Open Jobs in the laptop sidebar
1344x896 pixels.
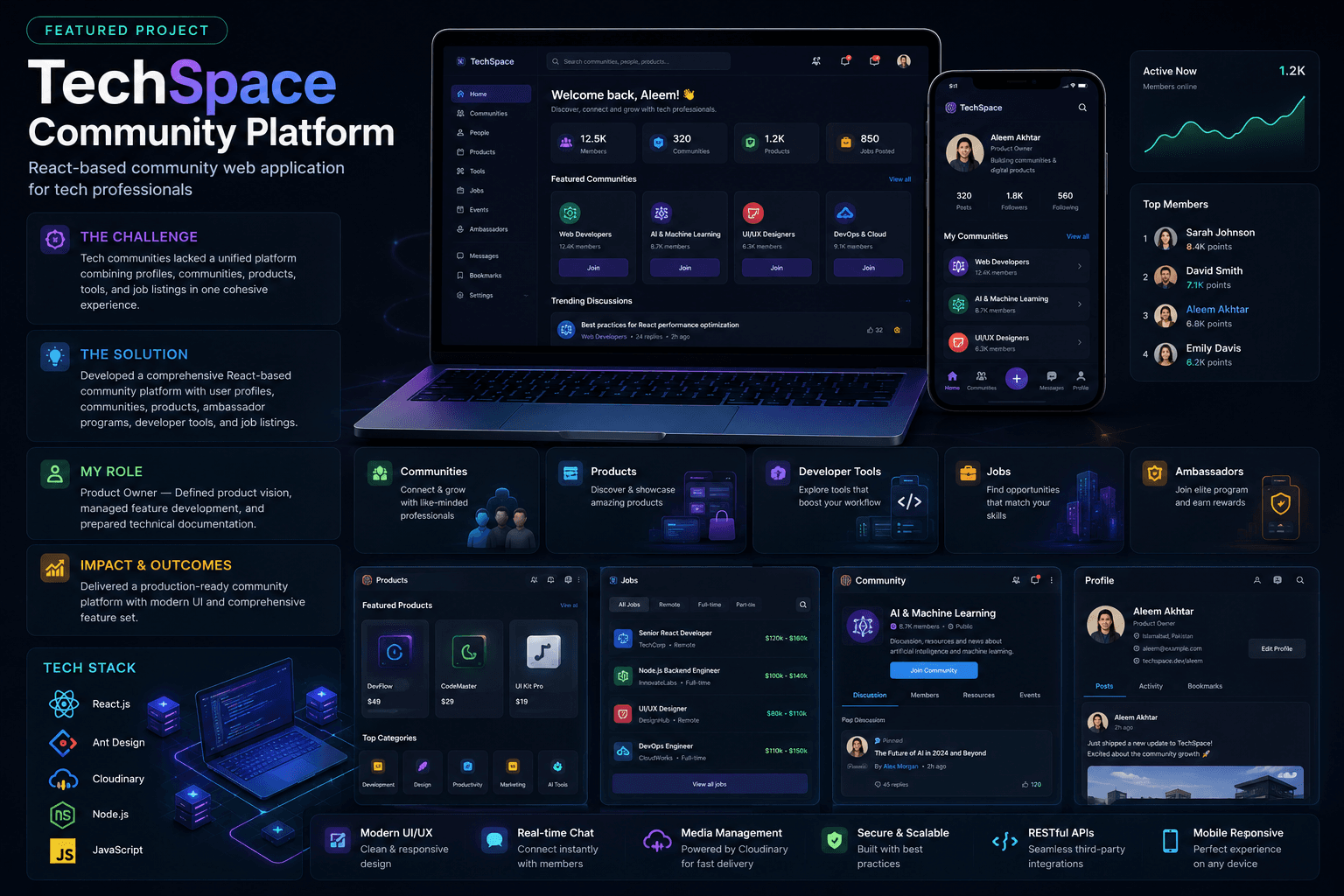click(471, 191)
